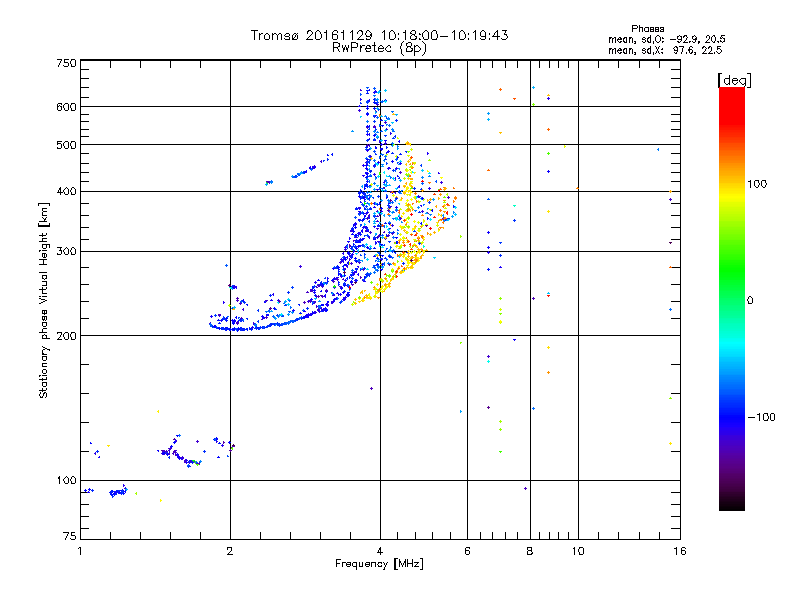Image resolution: width=800 pixels, height=600 pixels.
Task: Click the "2" frequency tick label
Action: [x=230, y=551]
